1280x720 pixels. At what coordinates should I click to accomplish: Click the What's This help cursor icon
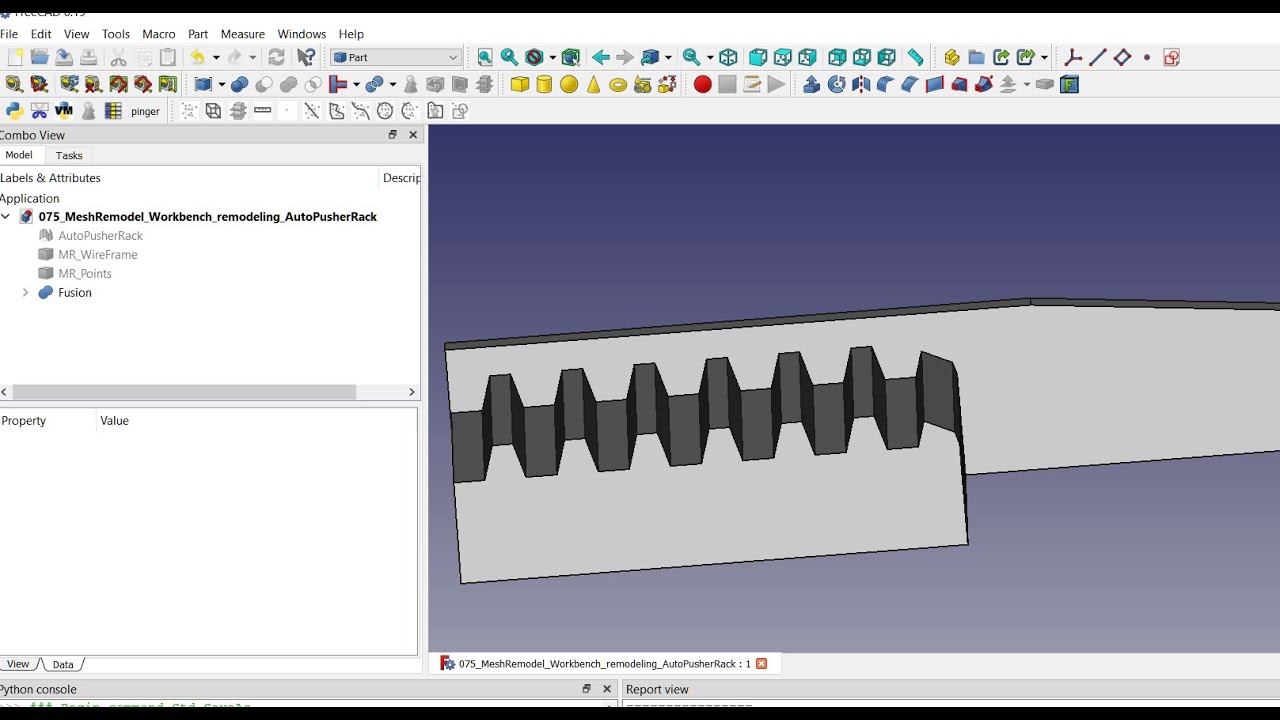tap(307, 58)
